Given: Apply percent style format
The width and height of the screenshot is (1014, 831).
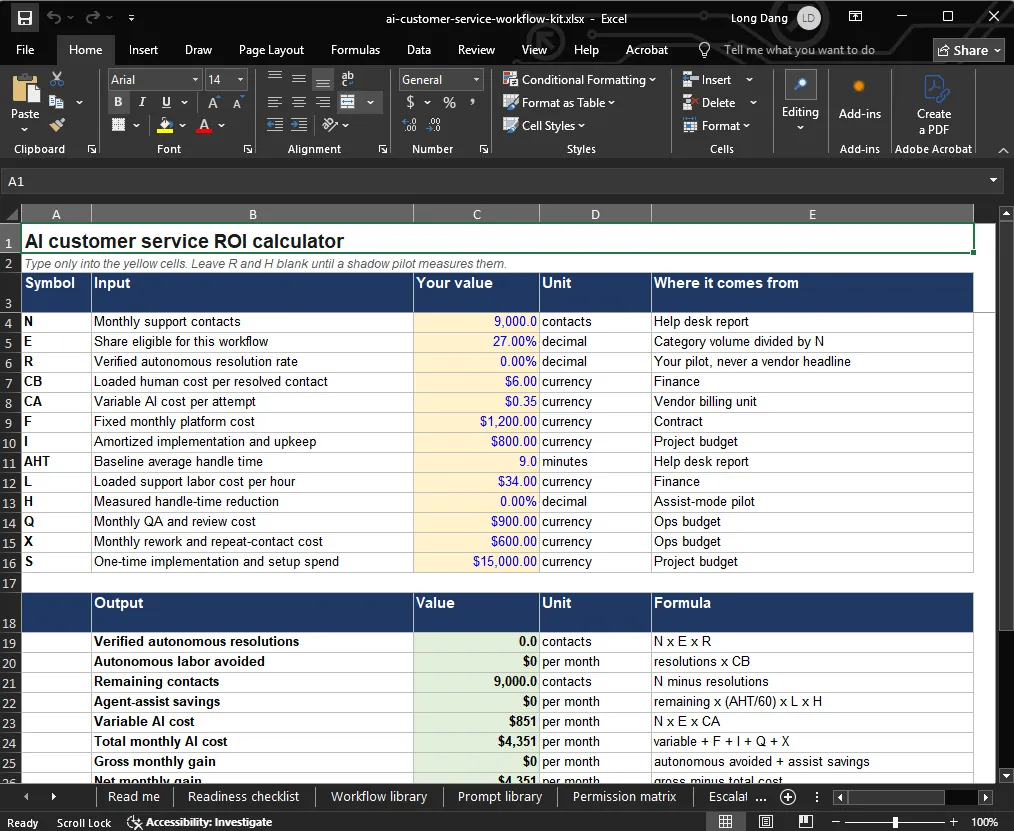Looking at the screenshot, I should [449, 102].
